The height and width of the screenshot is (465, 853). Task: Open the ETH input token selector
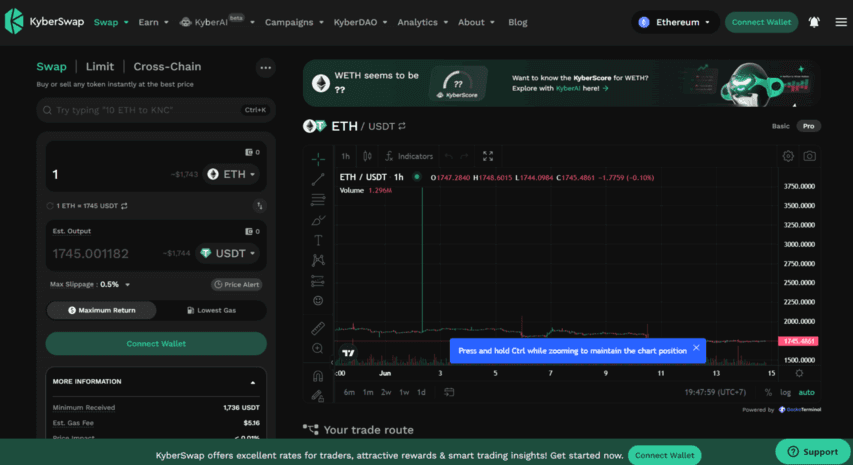coord(231,174)
